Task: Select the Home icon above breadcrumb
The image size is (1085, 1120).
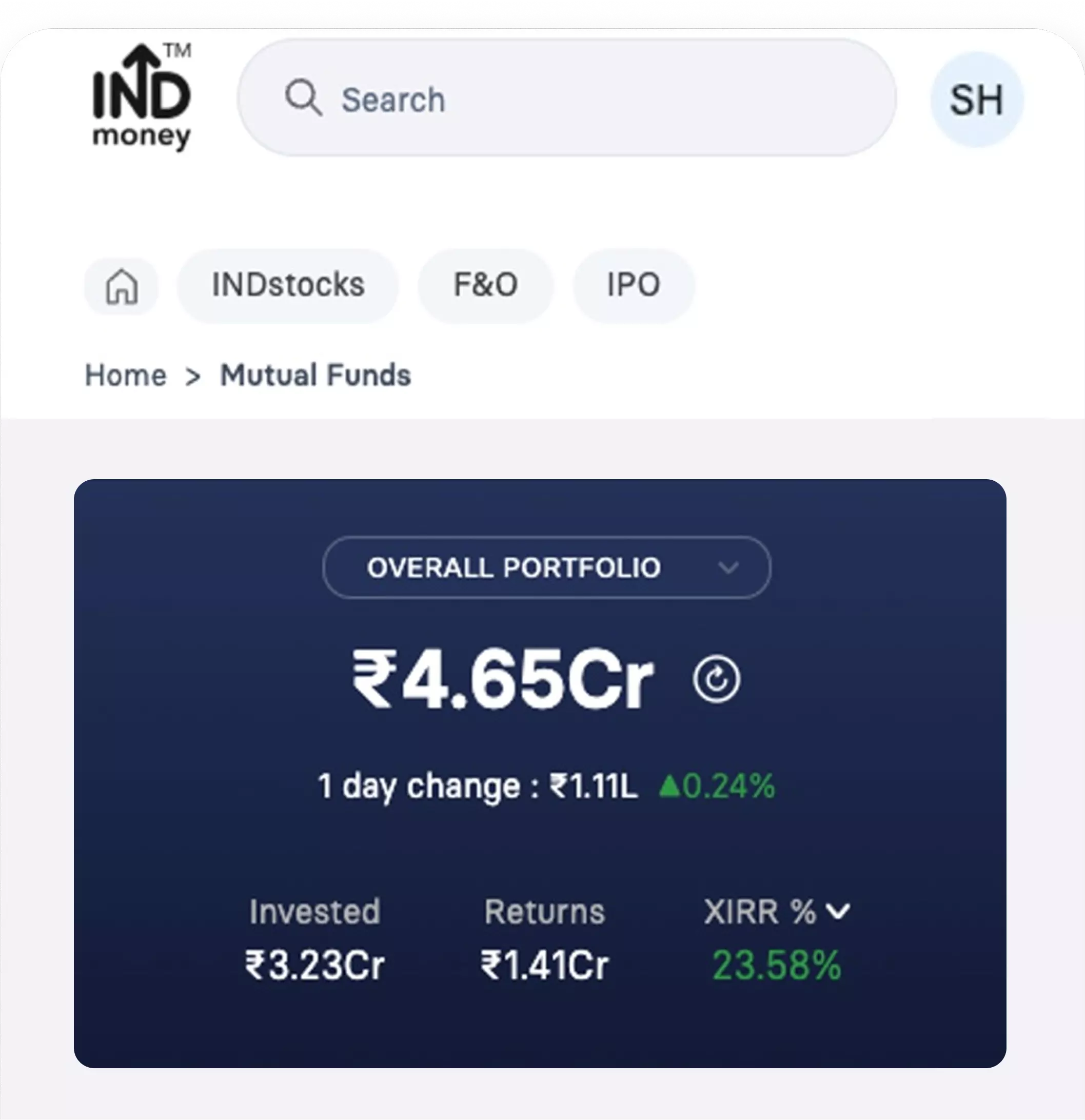Action: click(x=121, y=286)
